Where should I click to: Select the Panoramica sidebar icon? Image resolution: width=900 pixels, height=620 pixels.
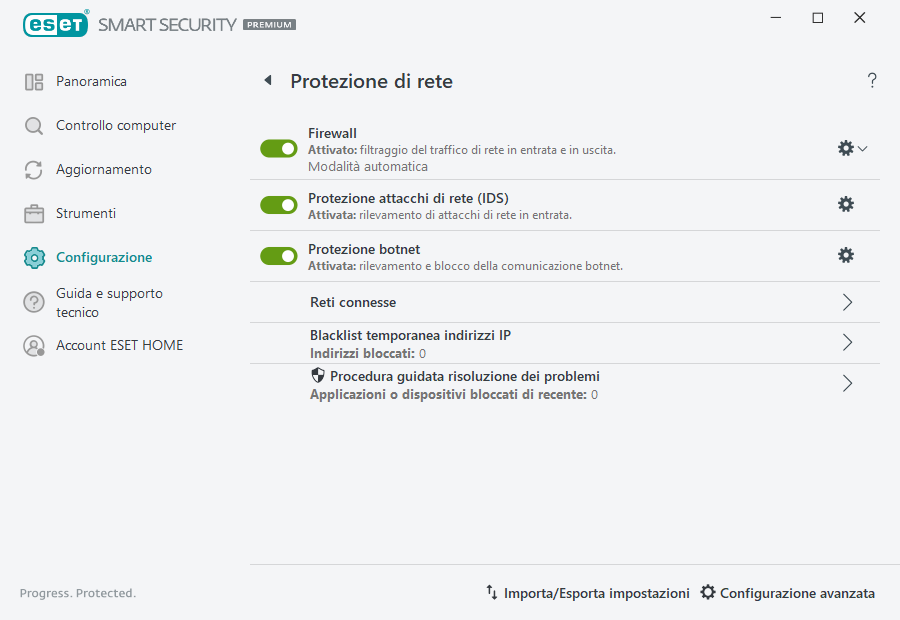[32, 81]
